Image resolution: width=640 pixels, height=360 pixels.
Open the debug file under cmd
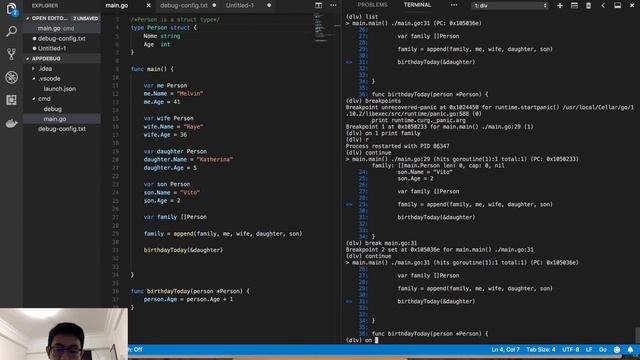coord(53,109)
